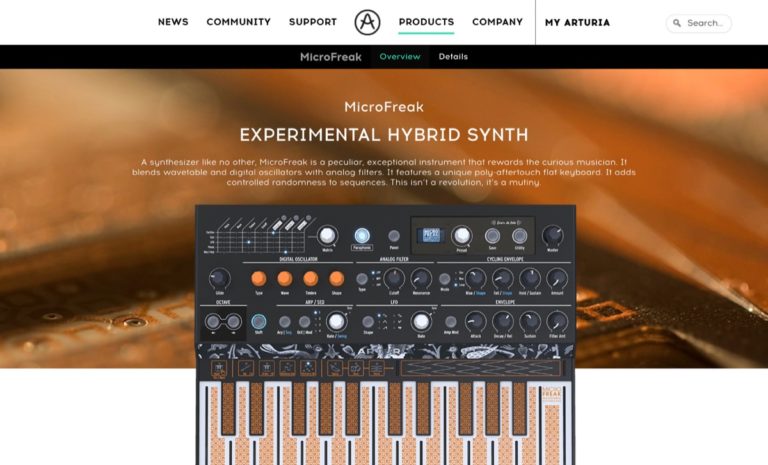Click the envelope Attack knob
Screen dimensions: 768x465
475,321
